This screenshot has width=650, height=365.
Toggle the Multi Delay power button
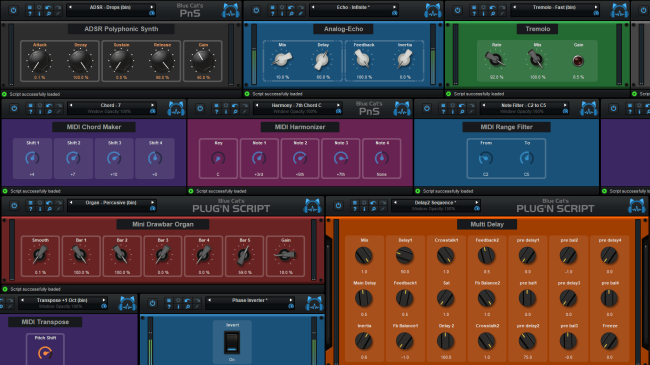coord(338,206)
